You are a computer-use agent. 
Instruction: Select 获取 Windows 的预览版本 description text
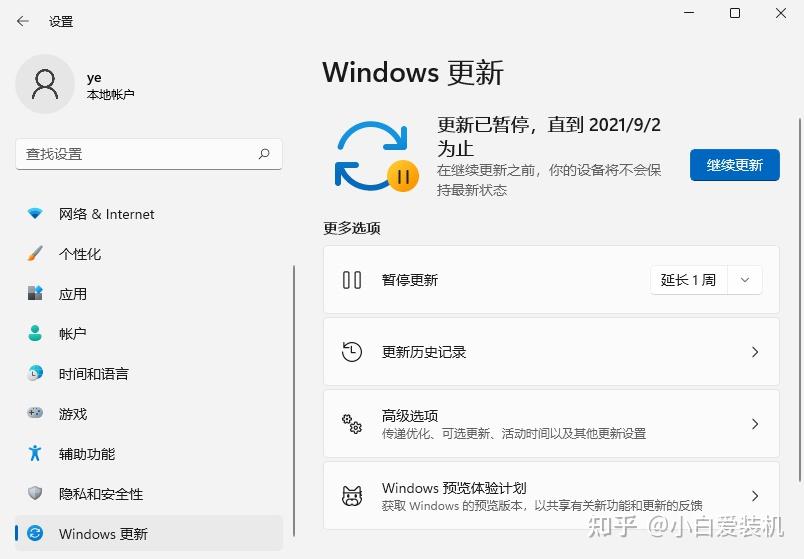coord(542,506)
